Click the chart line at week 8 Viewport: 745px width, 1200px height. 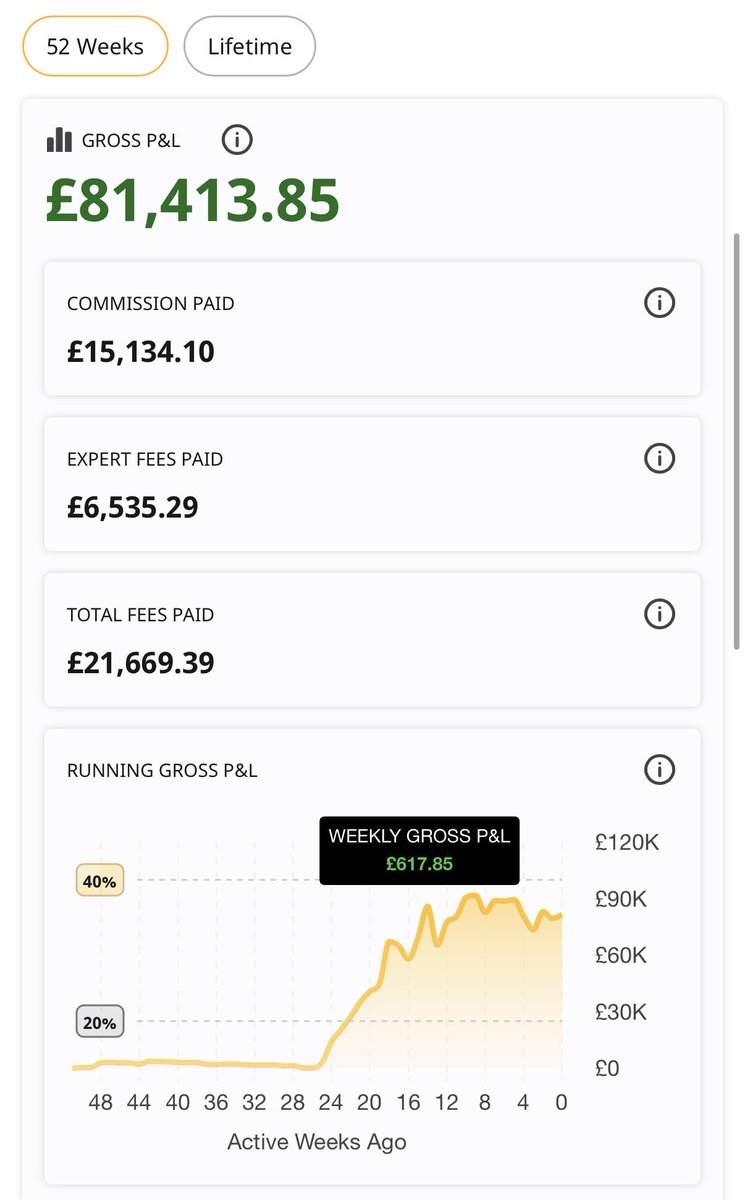click(x=484, y=911)
